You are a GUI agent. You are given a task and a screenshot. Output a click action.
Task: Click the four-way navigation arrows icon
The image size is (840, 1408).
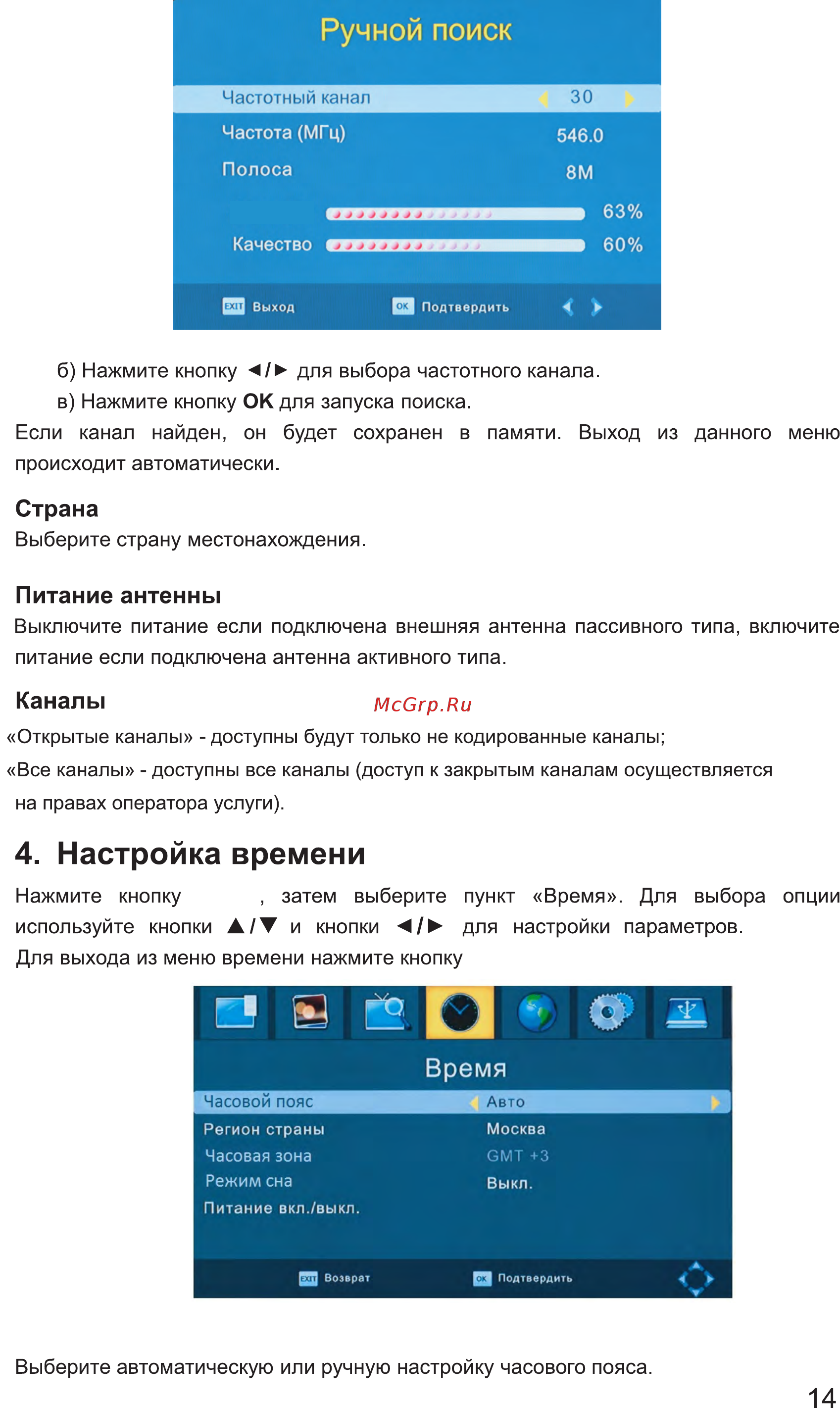pos(695,1278)
